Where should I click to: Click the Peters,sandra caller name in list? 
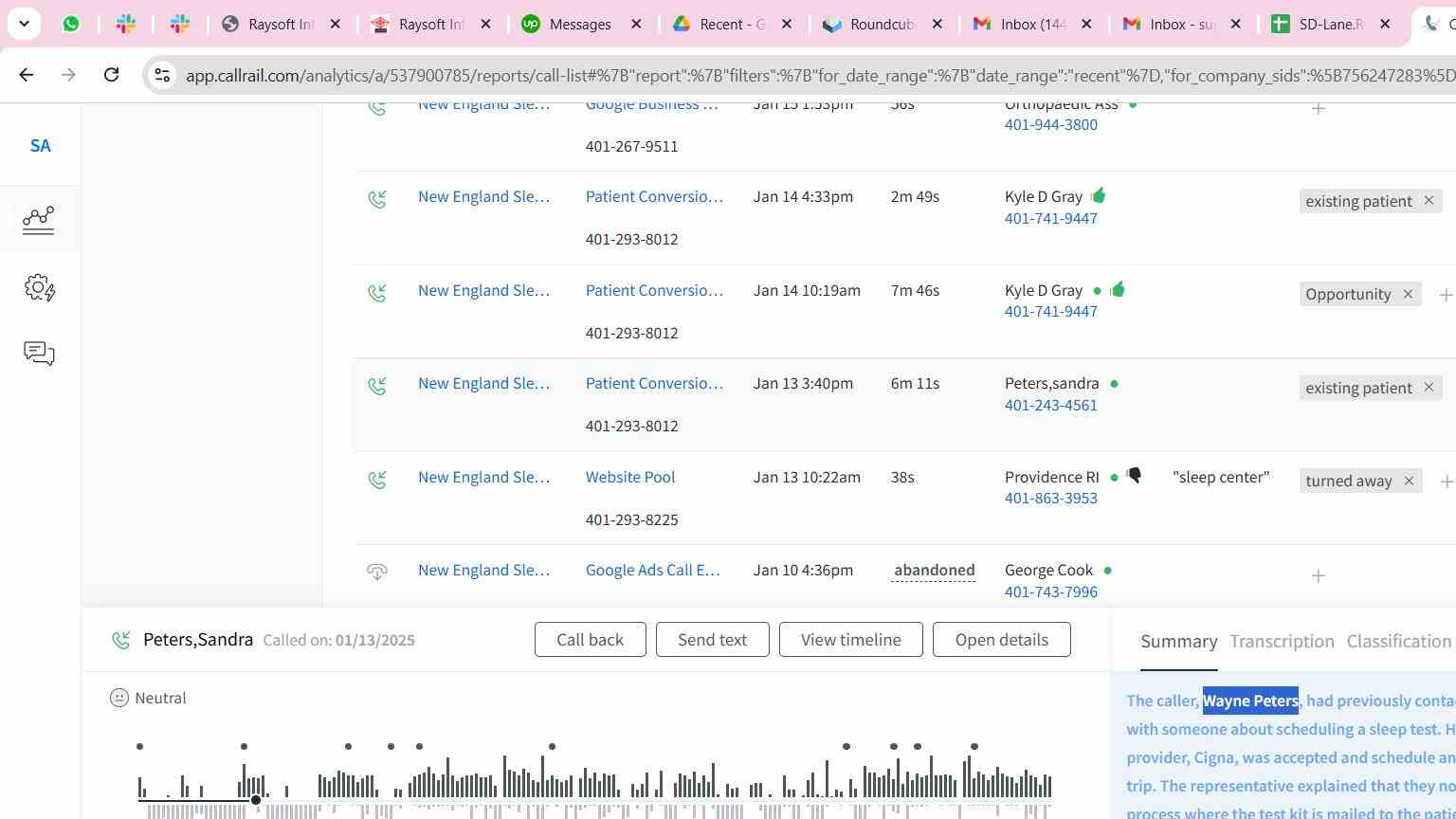tap(1051, 383)
